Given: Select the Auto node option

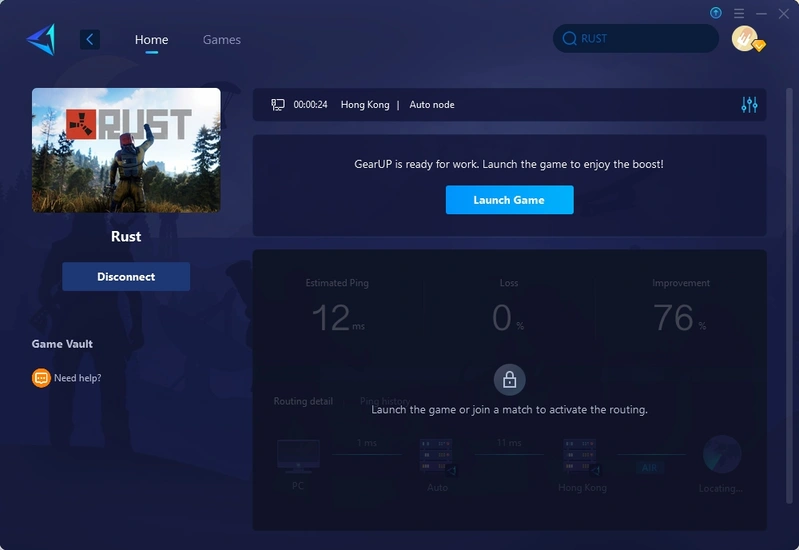Looking at the screenshot, I should [x=432, y=105].
